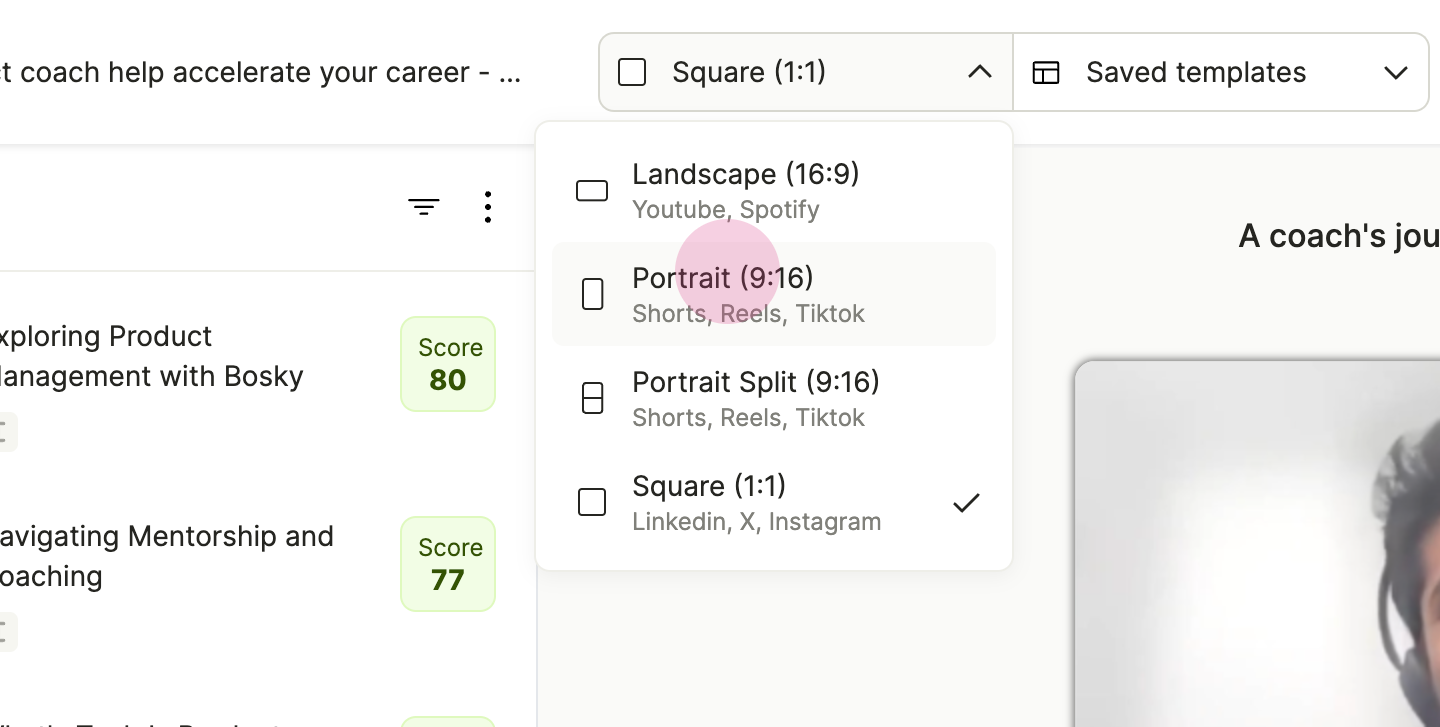Click the Score 80 badge
The image size is (1440, 727).
coord(448,364)
